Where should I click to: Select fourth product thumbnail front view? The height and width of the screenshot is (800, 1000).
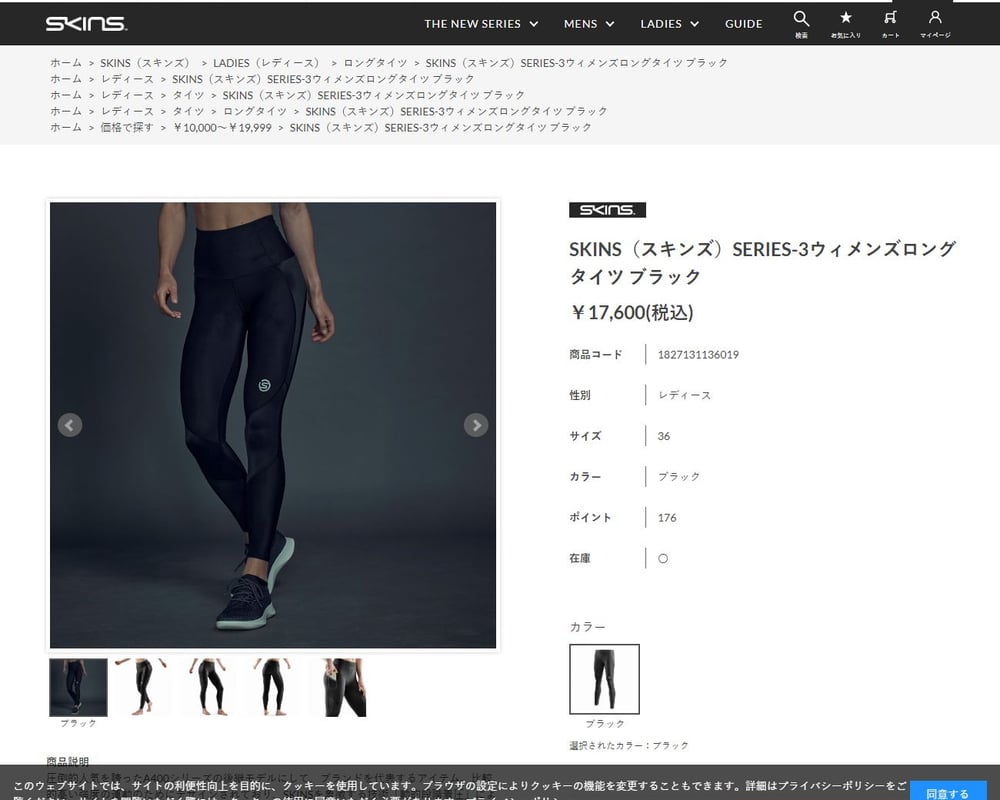(x=272, y=688)
